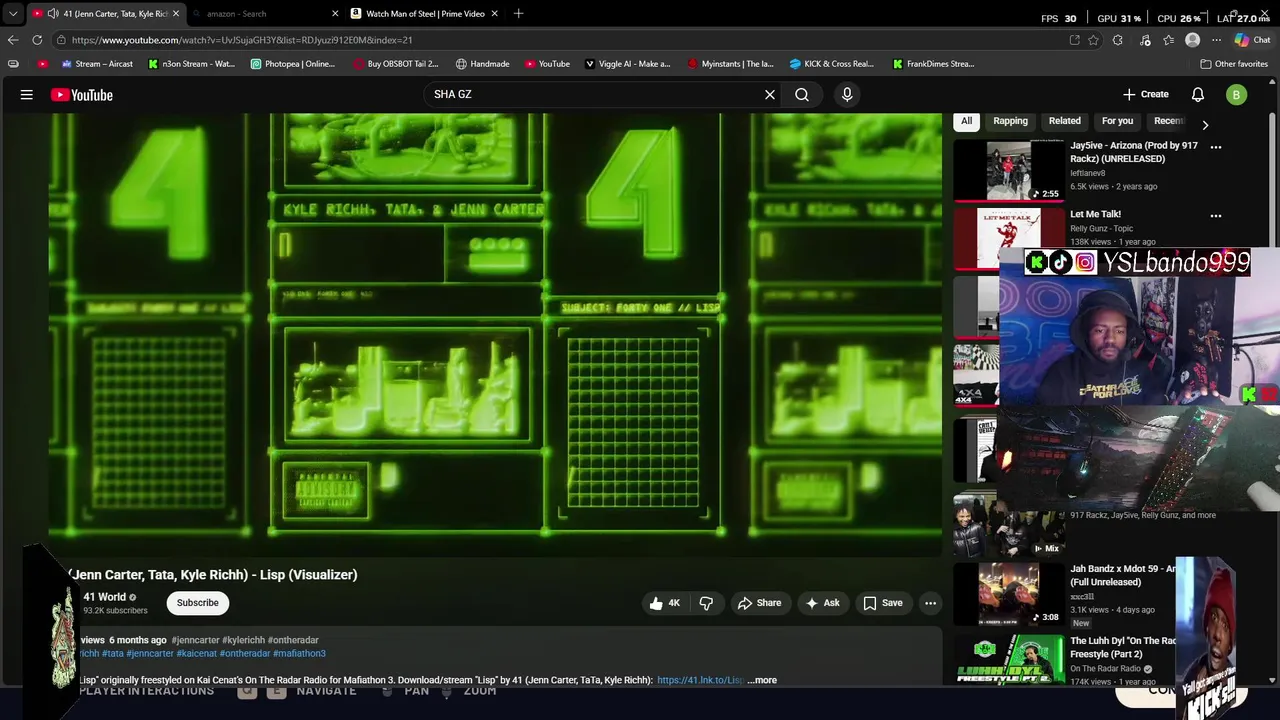The image size is (1280, 720).
Task: Close the 41 Jenn Carter tab
Action: pyautogui.click(x=176, y=14)
